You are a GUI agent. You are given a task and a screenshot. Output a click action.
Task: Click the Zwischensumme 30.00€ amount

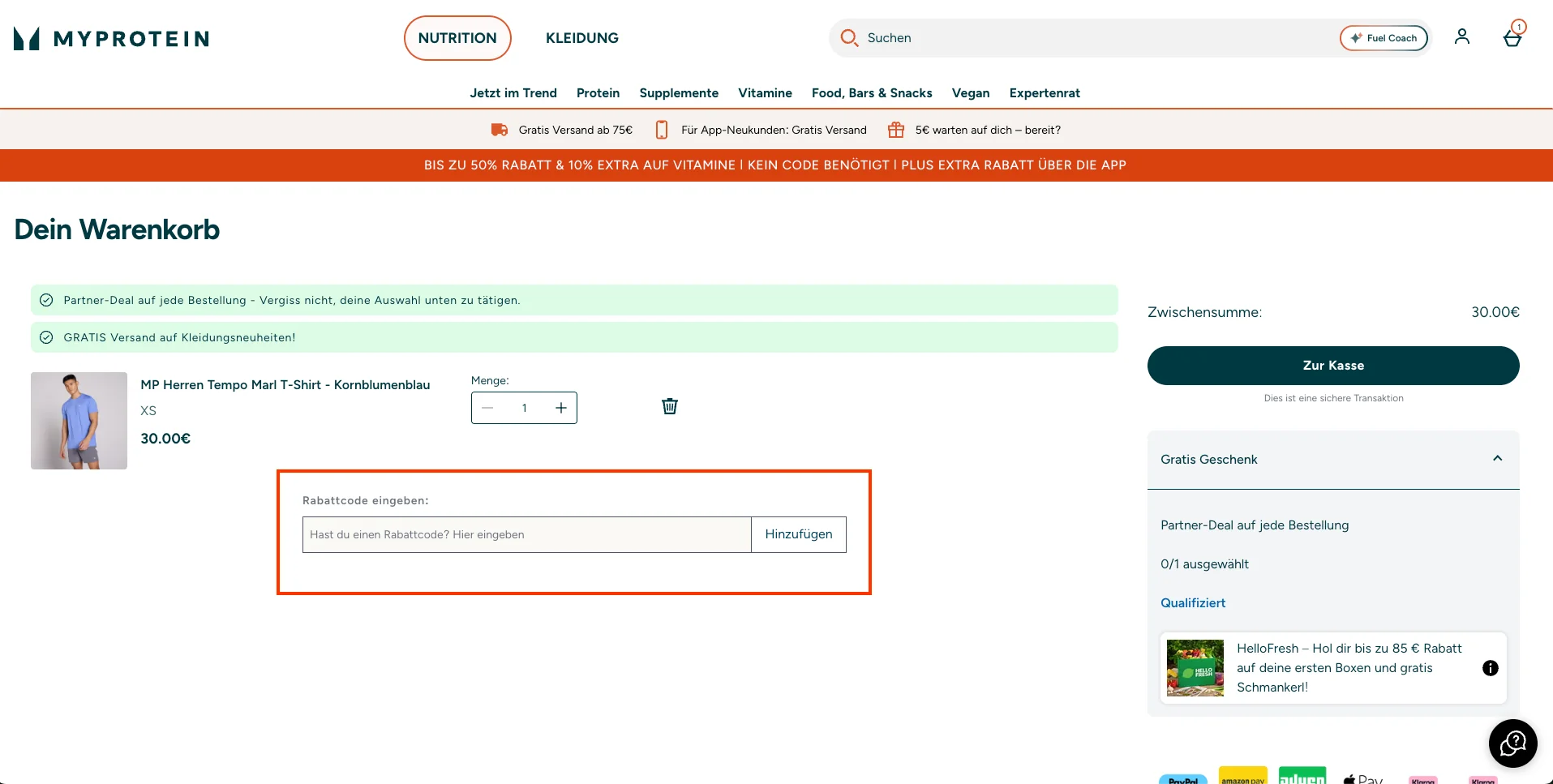1495,312
